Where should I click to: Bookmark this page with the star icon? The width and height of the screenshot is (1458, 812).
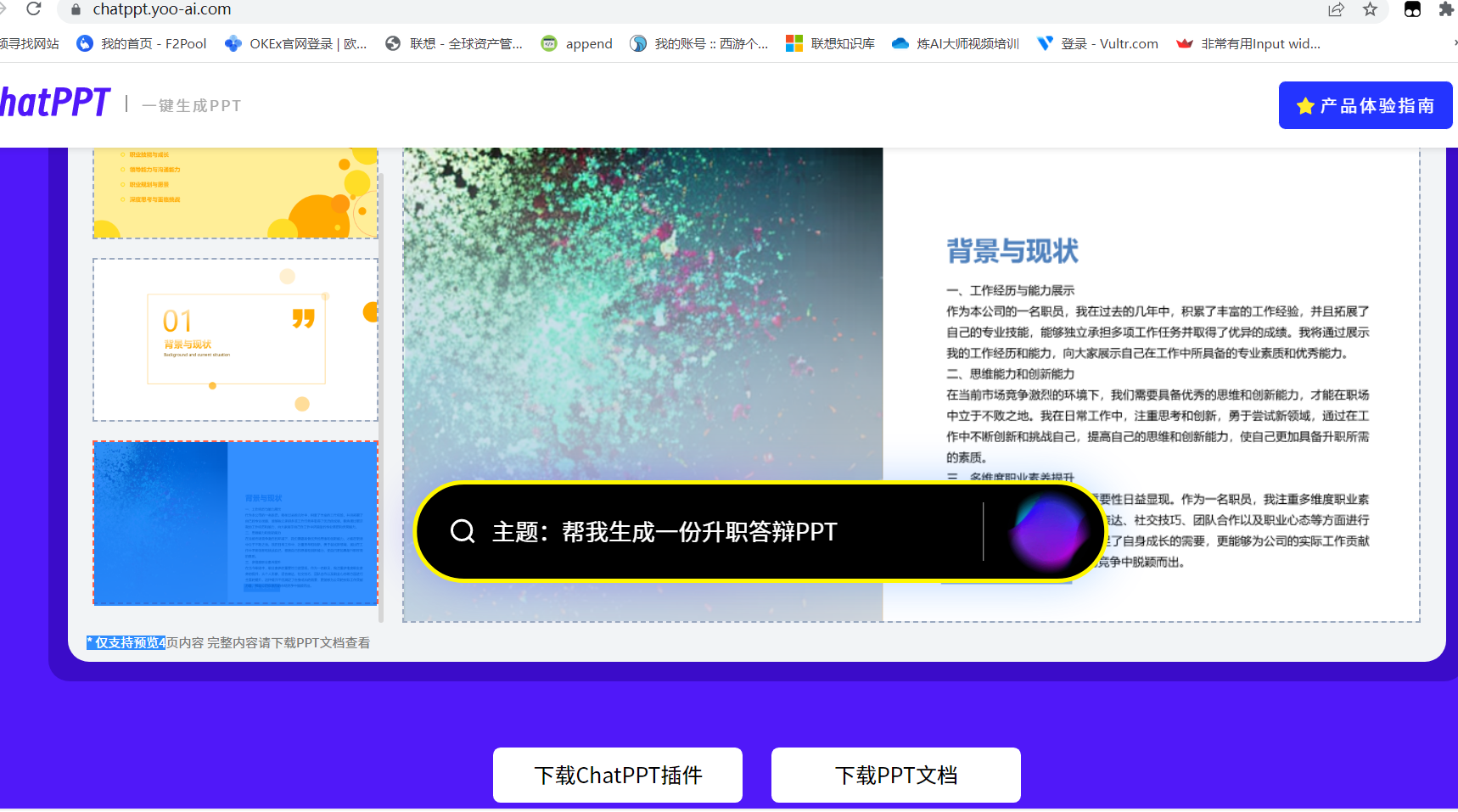(x=1370, y=9)
